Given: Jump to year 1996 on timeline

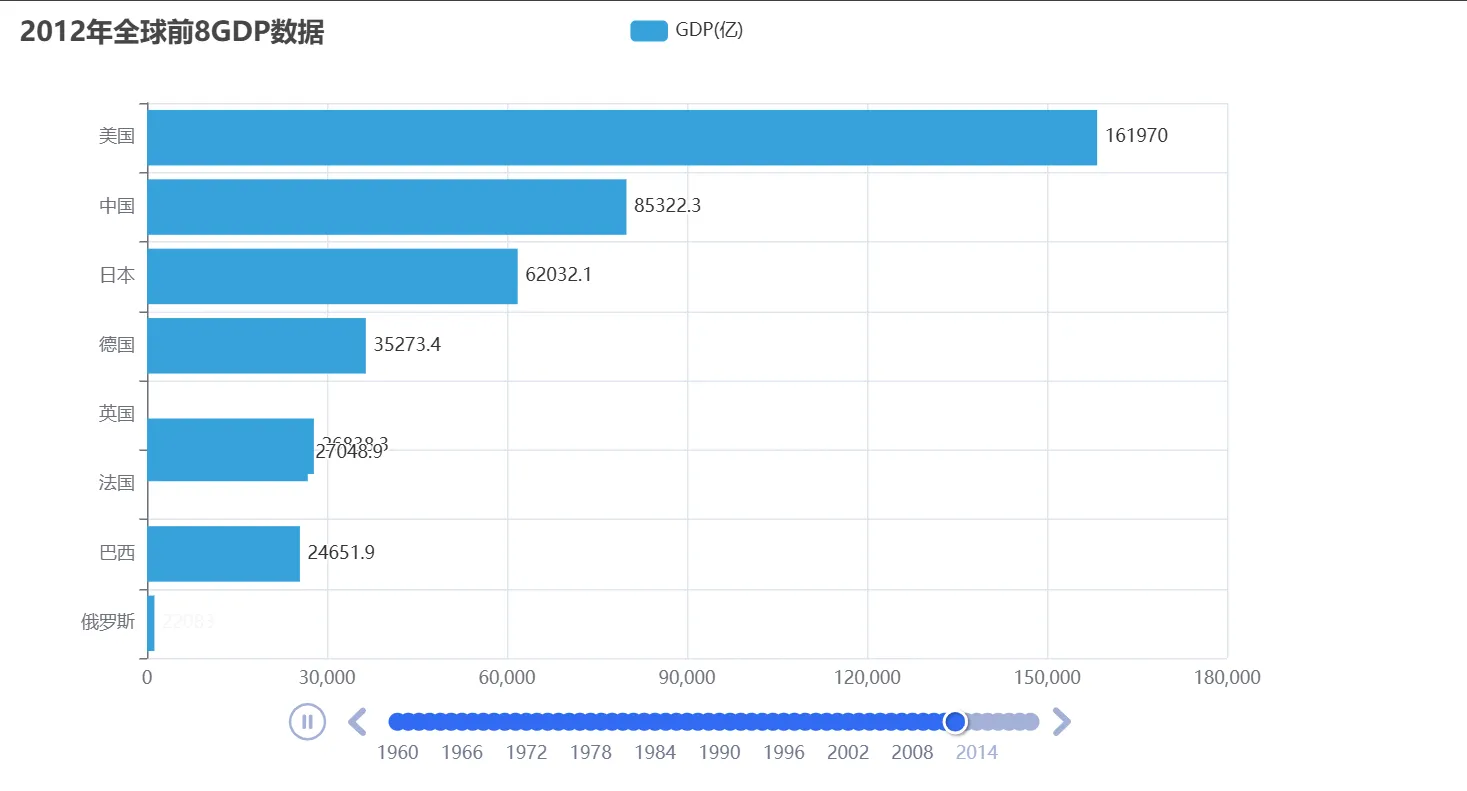Looking at the screenshot, I should coord(783,752).
